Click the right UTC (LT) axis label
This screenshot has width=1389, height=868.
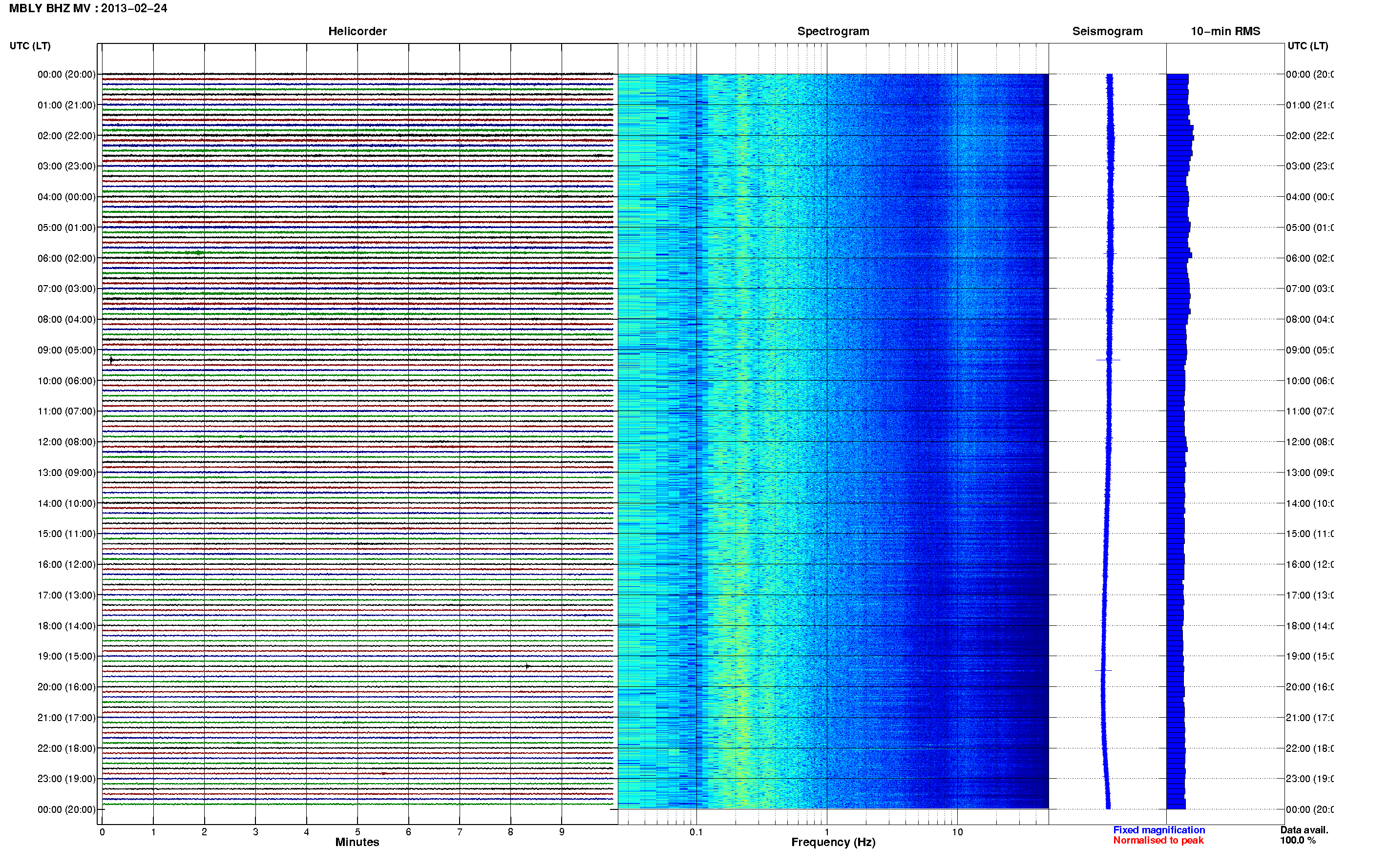point(1307,45)
